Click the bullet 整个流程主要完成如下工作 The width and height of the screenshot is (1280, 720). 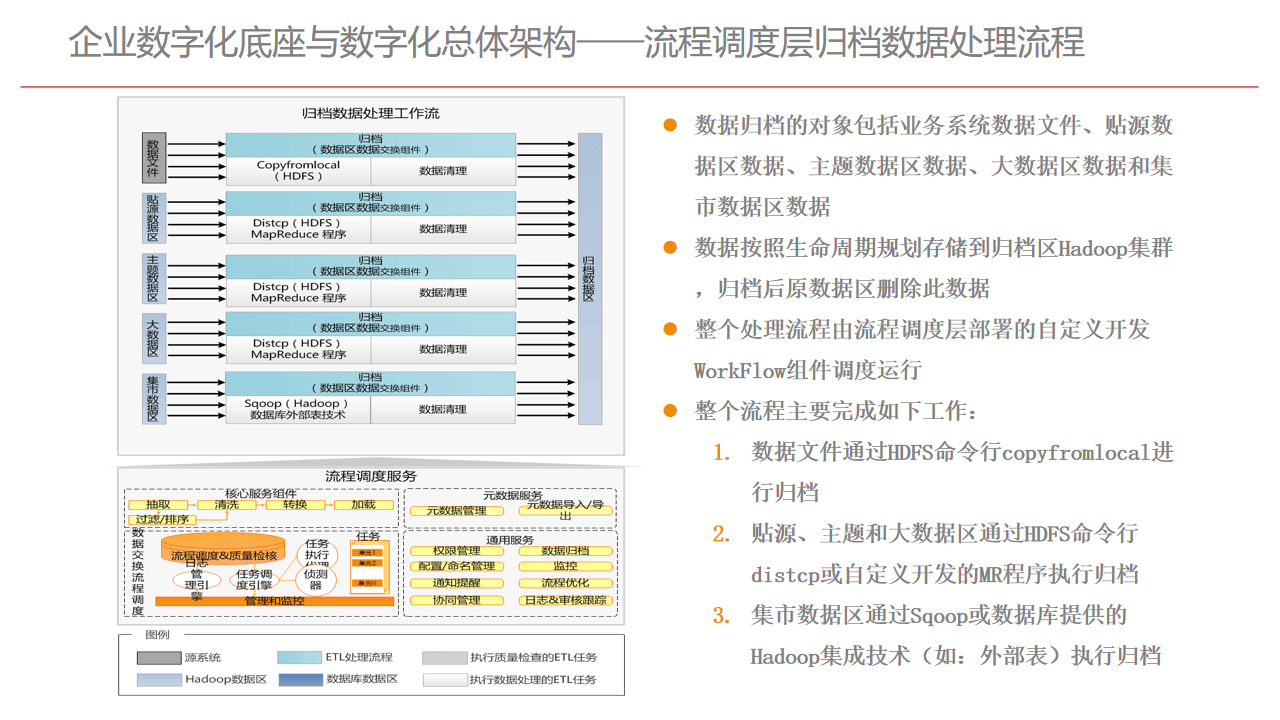tap(836, 411)
